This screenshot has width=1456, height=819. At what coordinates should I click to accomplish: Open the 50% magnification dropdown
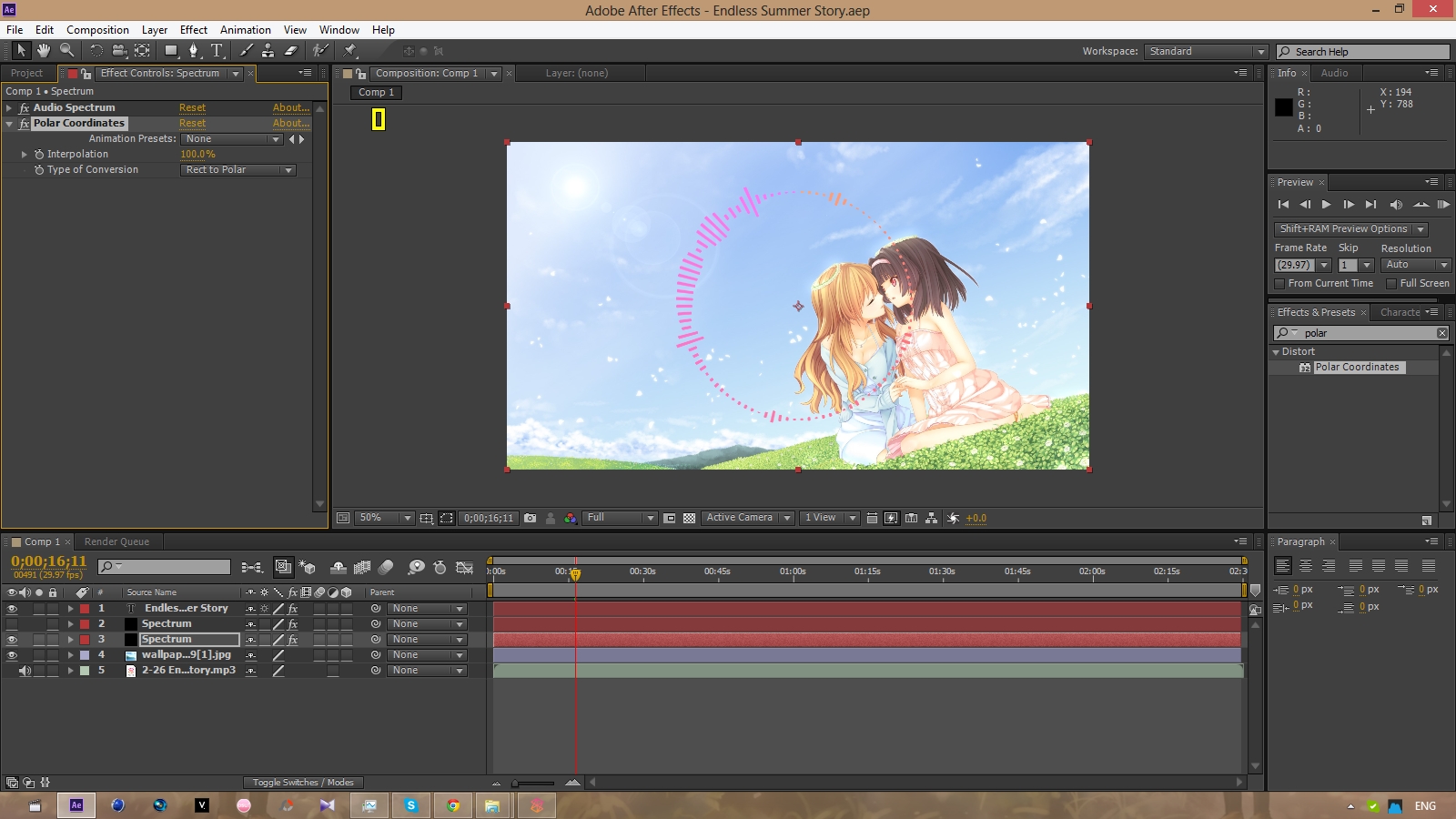pos(385,518)
